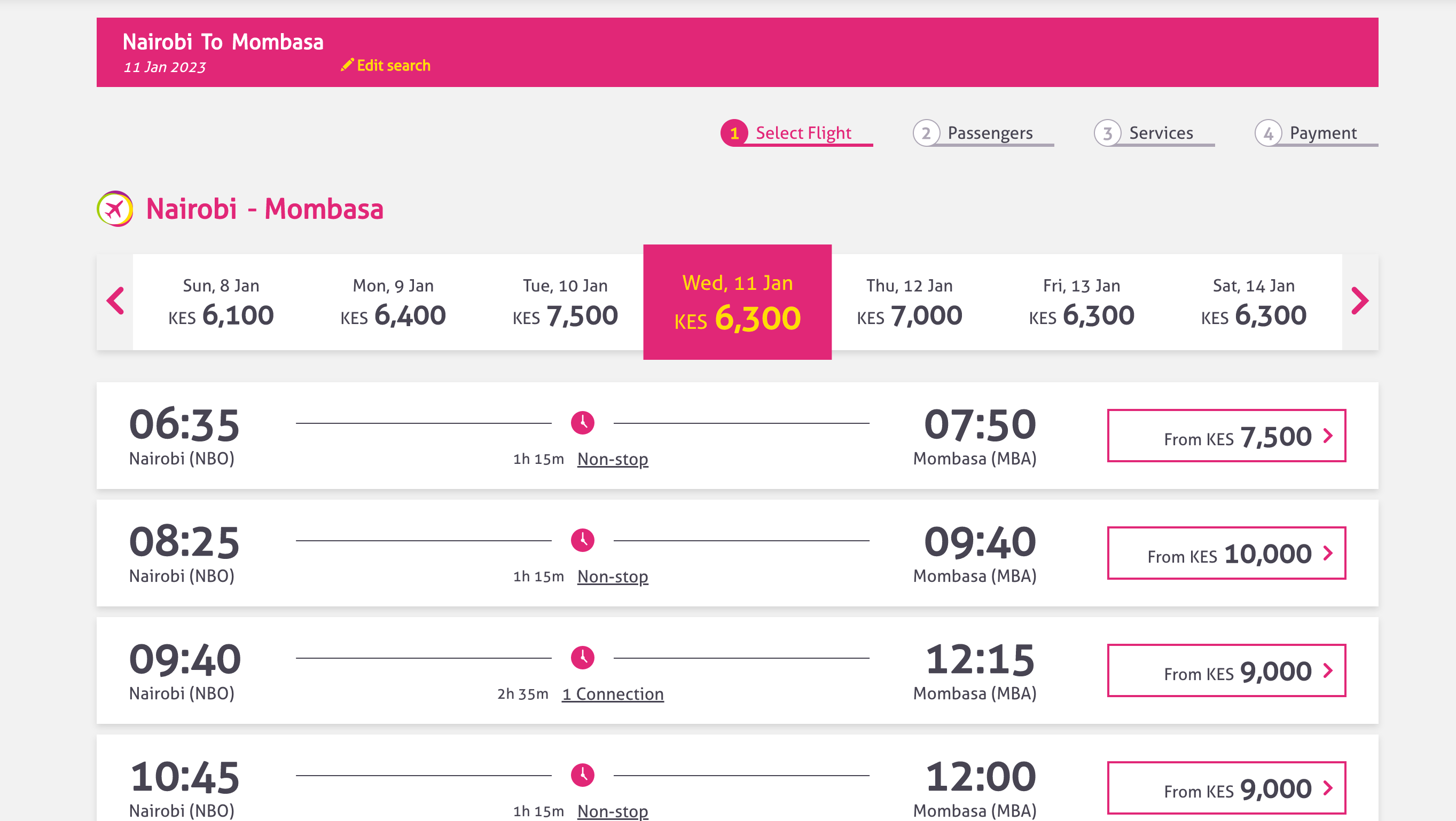Show earlier dates with the left arrow
This screenshot has width=1456, height=821.
point(115,301)
